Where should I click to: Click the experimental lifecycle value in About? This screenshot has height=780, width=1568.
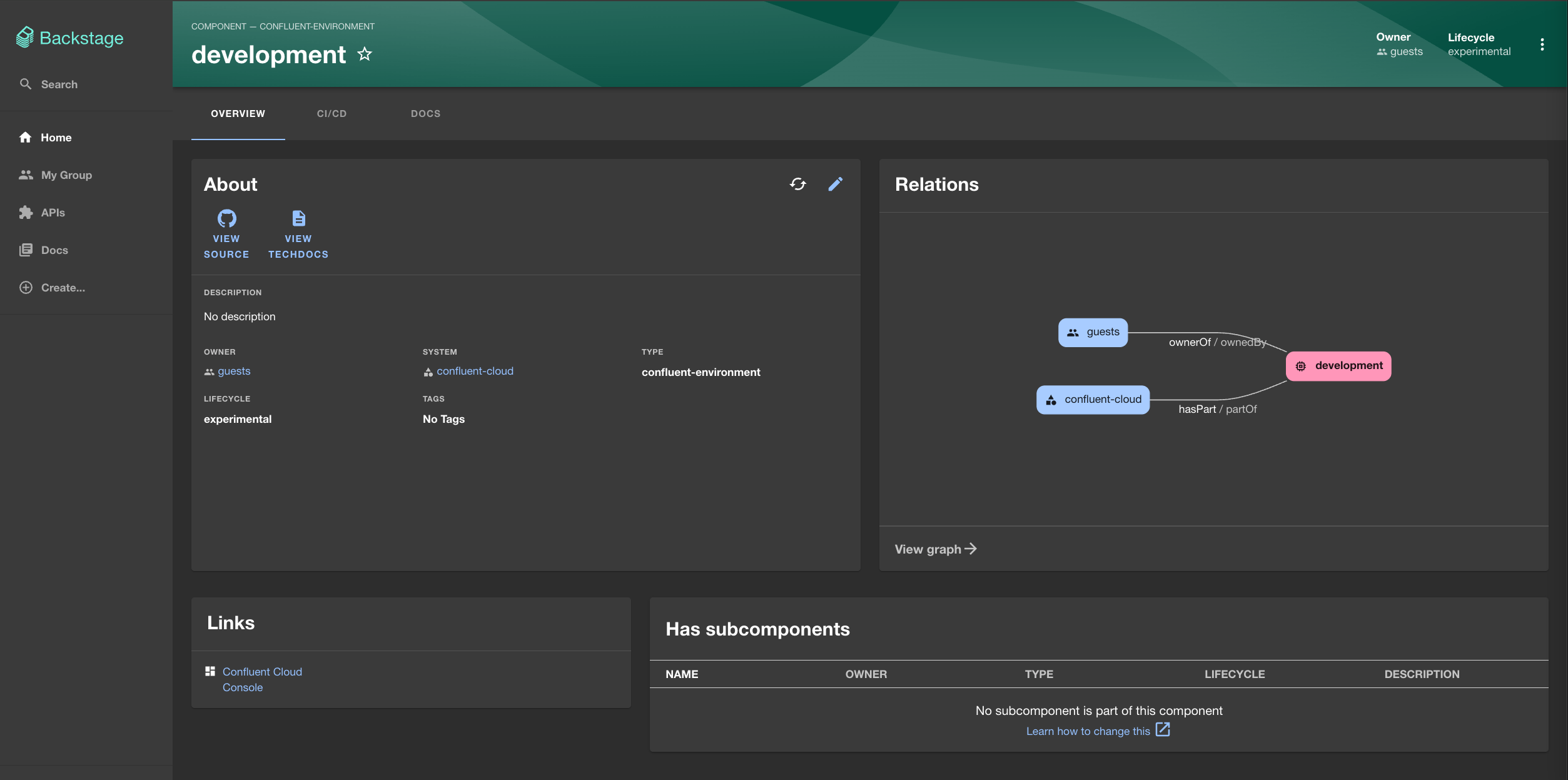(x=238, y=419)
